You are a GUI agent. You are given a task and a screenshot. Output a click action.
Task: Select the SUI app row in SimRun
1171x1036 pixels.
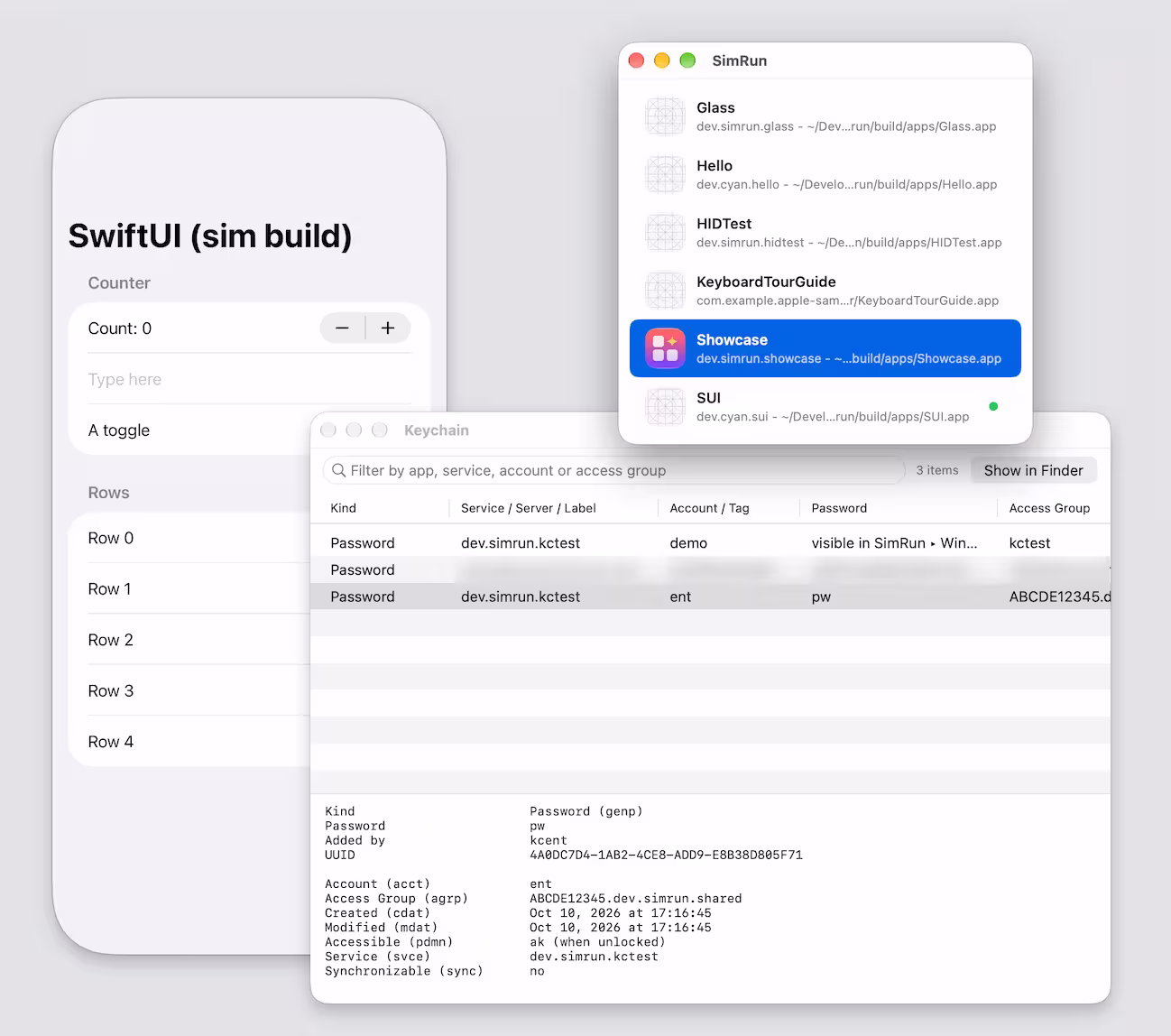[825, 406]
